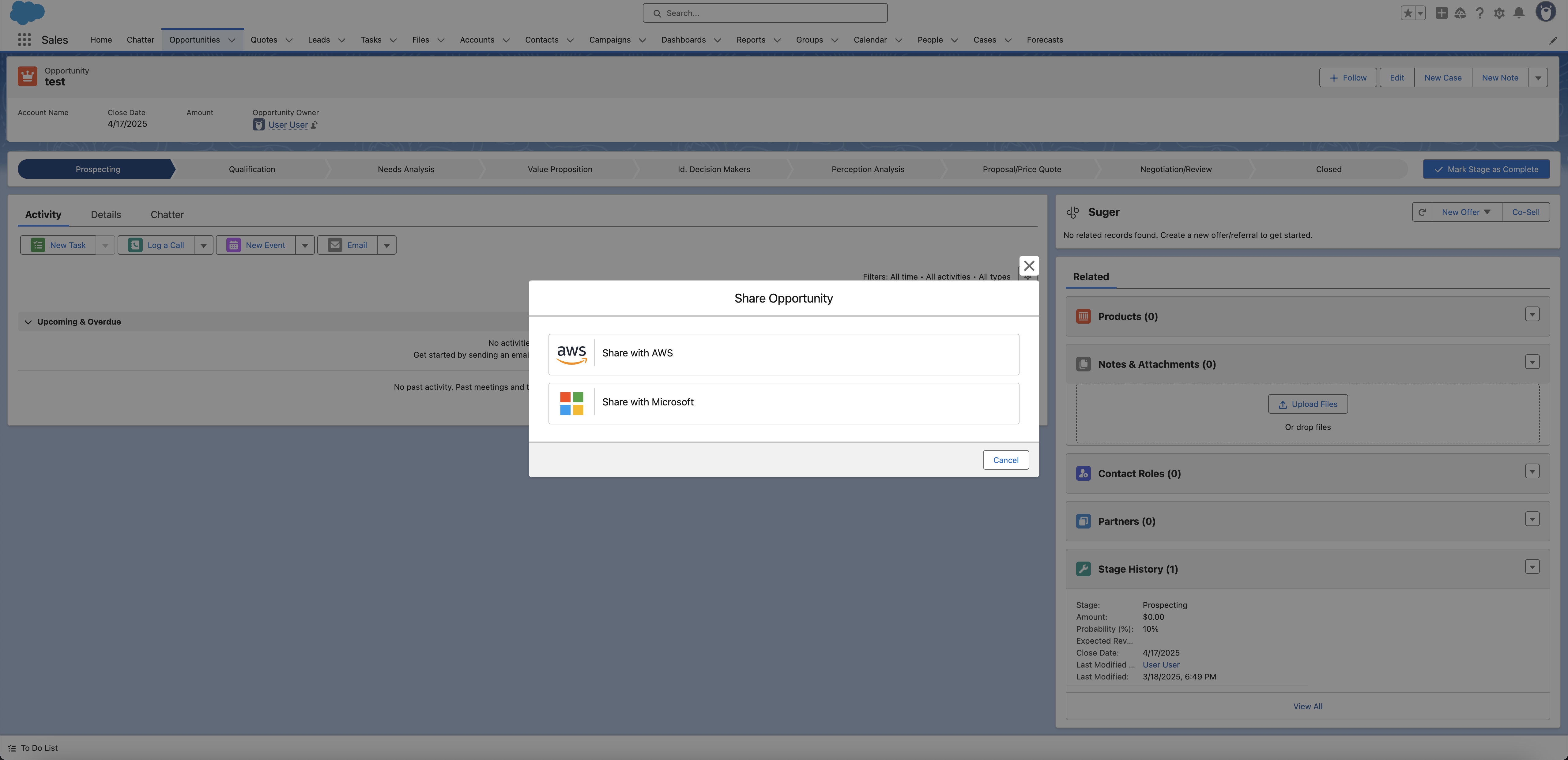Open the Accounts navigation tab
The width and height of the screenshot is (1568, 760).
[477, 40]
